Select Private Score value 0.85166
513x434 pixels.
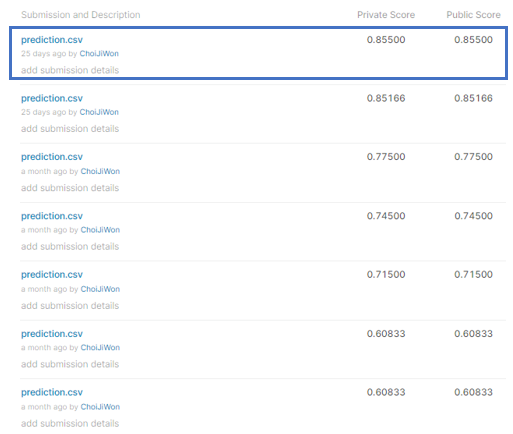pyautogui.click(x=386, y=98)
